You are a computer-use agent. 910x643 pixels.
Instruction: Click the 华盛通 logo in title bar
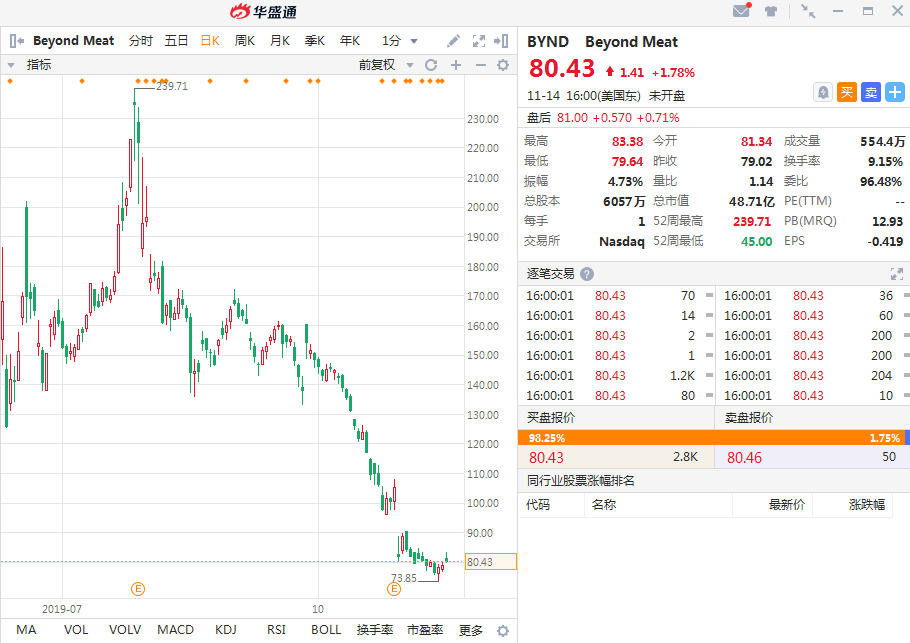coord(263,12)
